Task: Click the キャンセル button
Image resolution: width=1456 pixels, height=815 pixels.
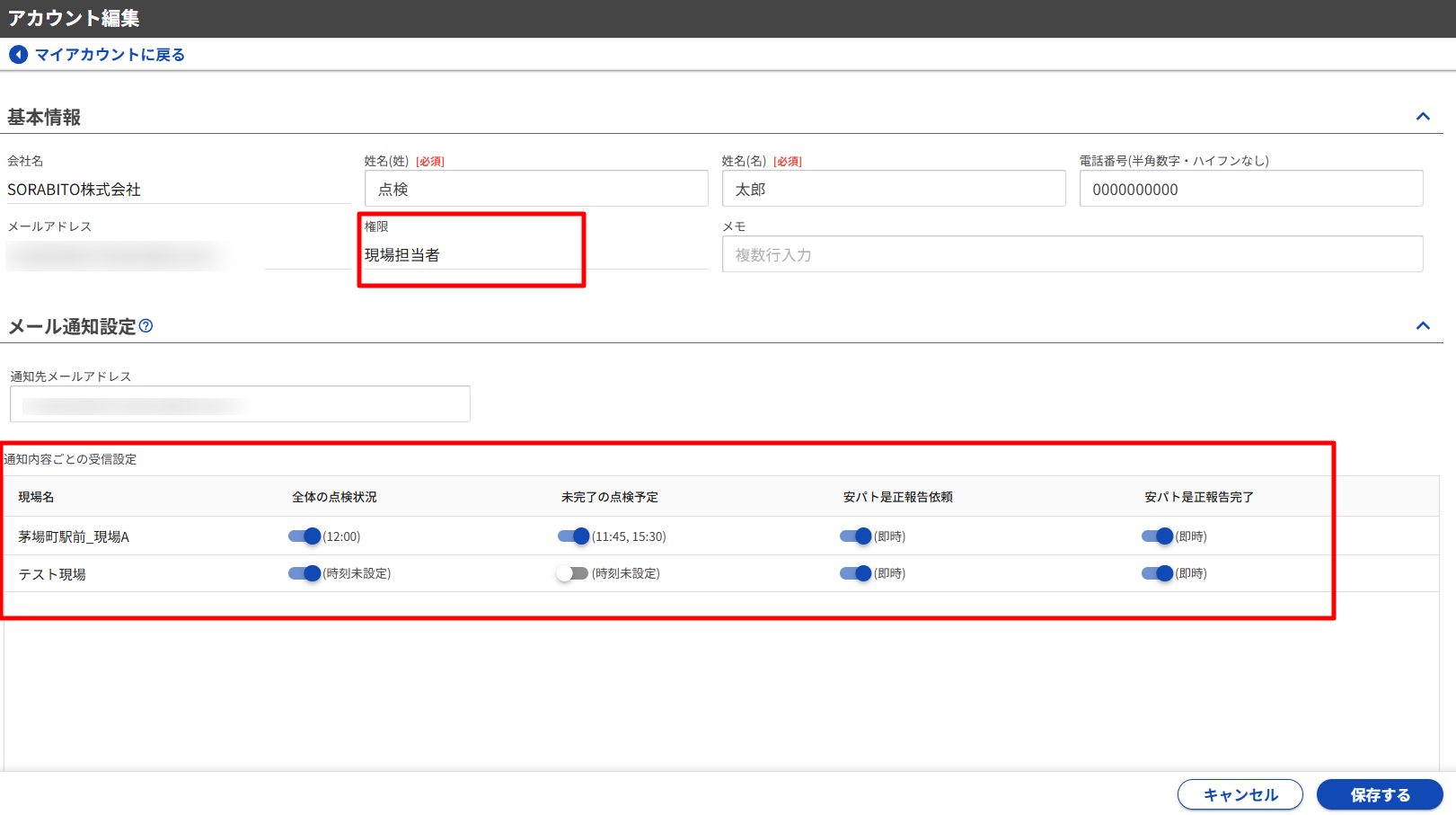Action: point(1240,794)
